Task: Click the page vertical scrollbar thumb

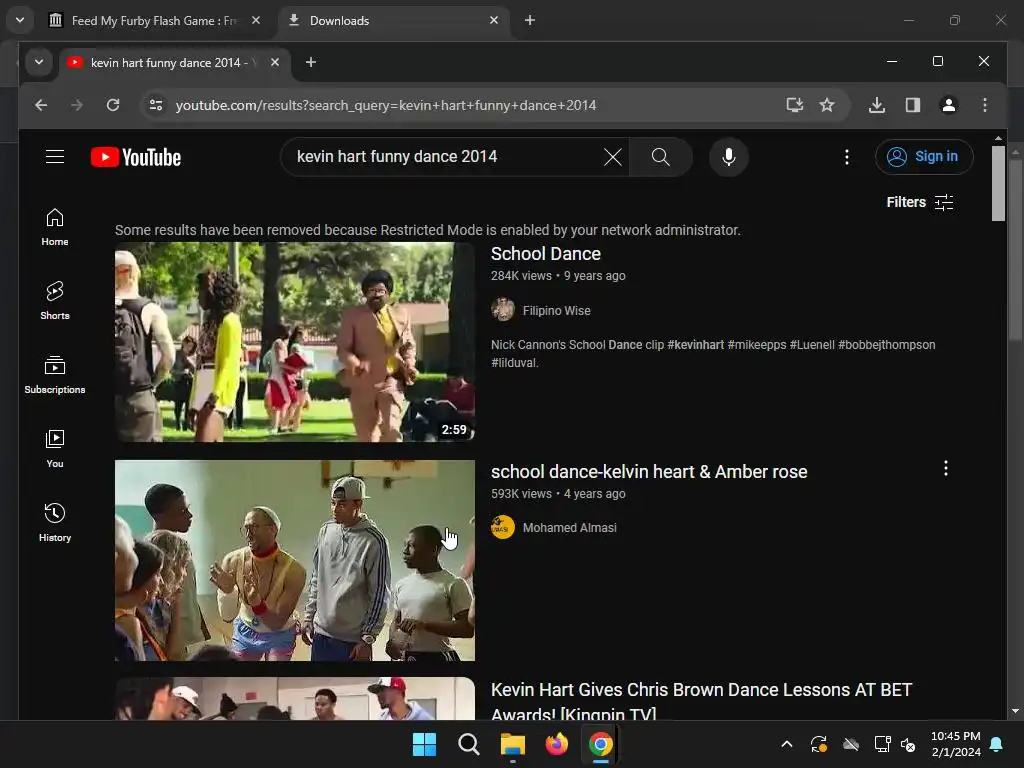Action: (x=998, y=184)
